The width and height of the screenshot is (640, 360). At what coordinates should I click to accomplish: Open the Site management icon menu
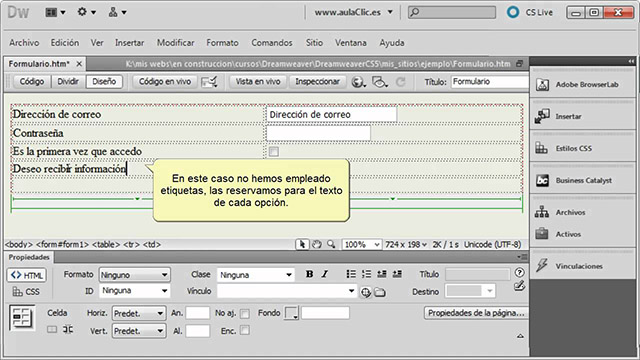tap(117, 12)
